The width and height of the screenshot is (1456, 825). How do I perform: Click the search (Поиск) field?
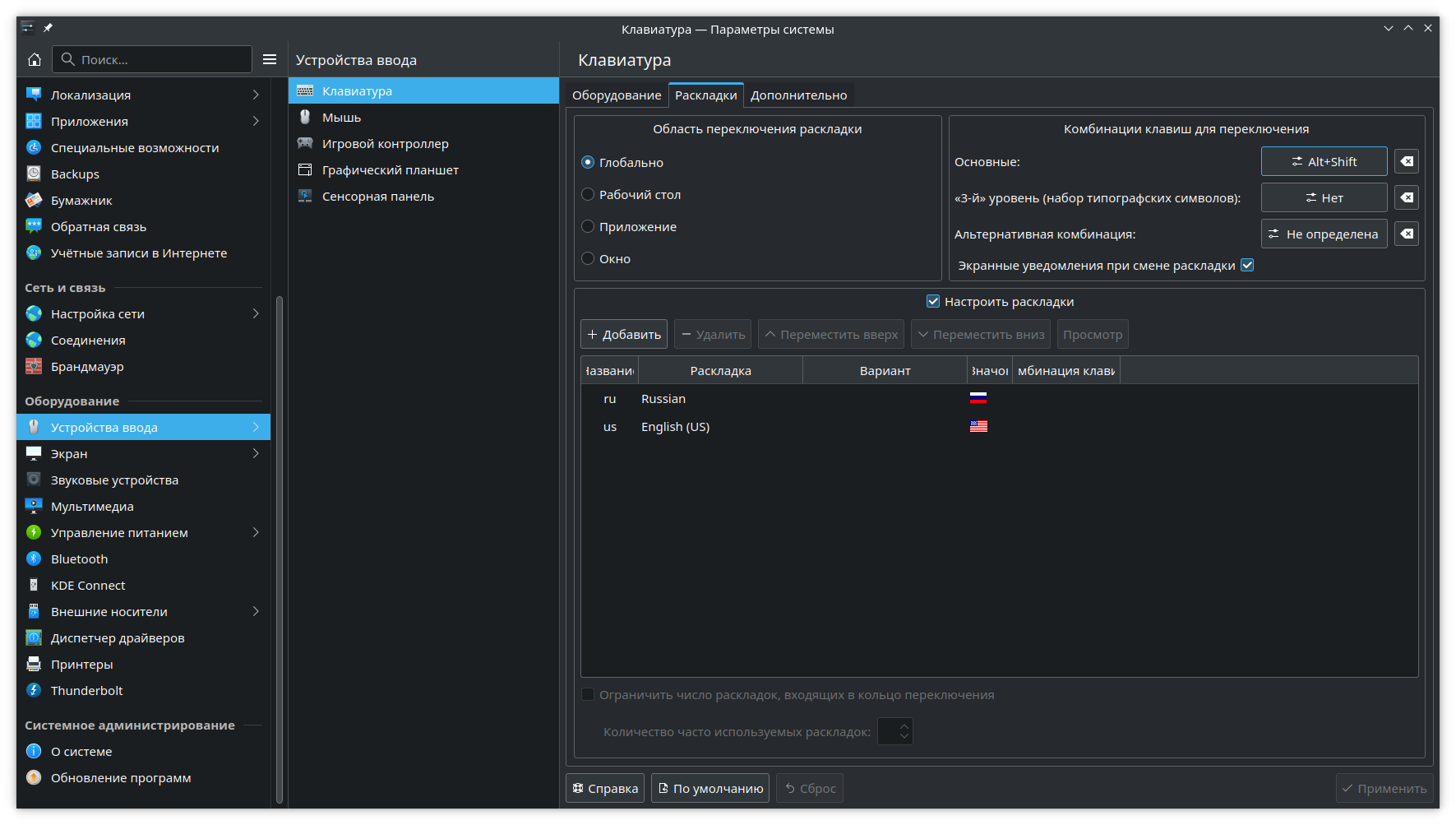click(153, 59)
